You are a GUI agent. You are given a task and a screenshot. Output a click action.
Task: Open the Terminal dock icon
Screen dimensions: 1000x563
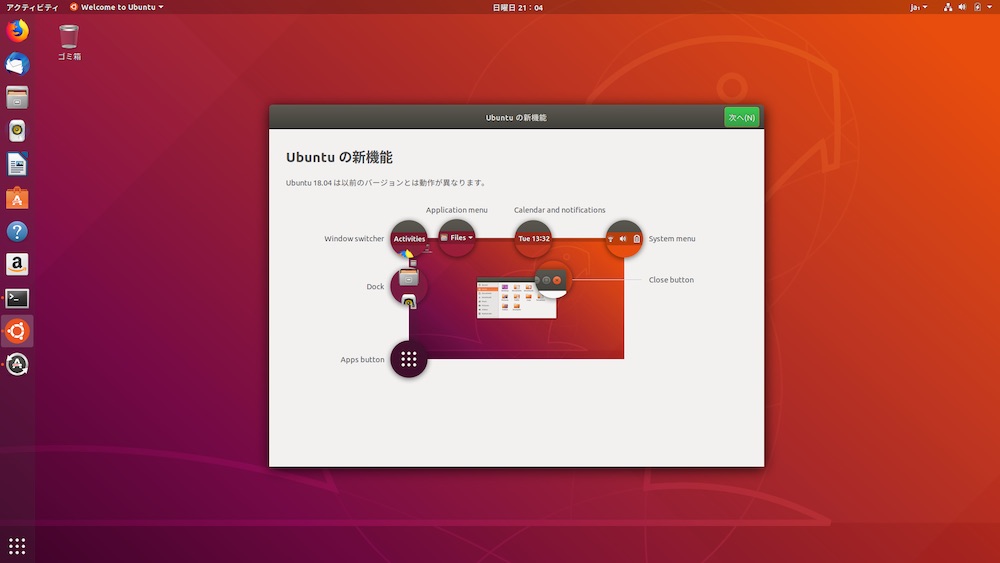17,298
